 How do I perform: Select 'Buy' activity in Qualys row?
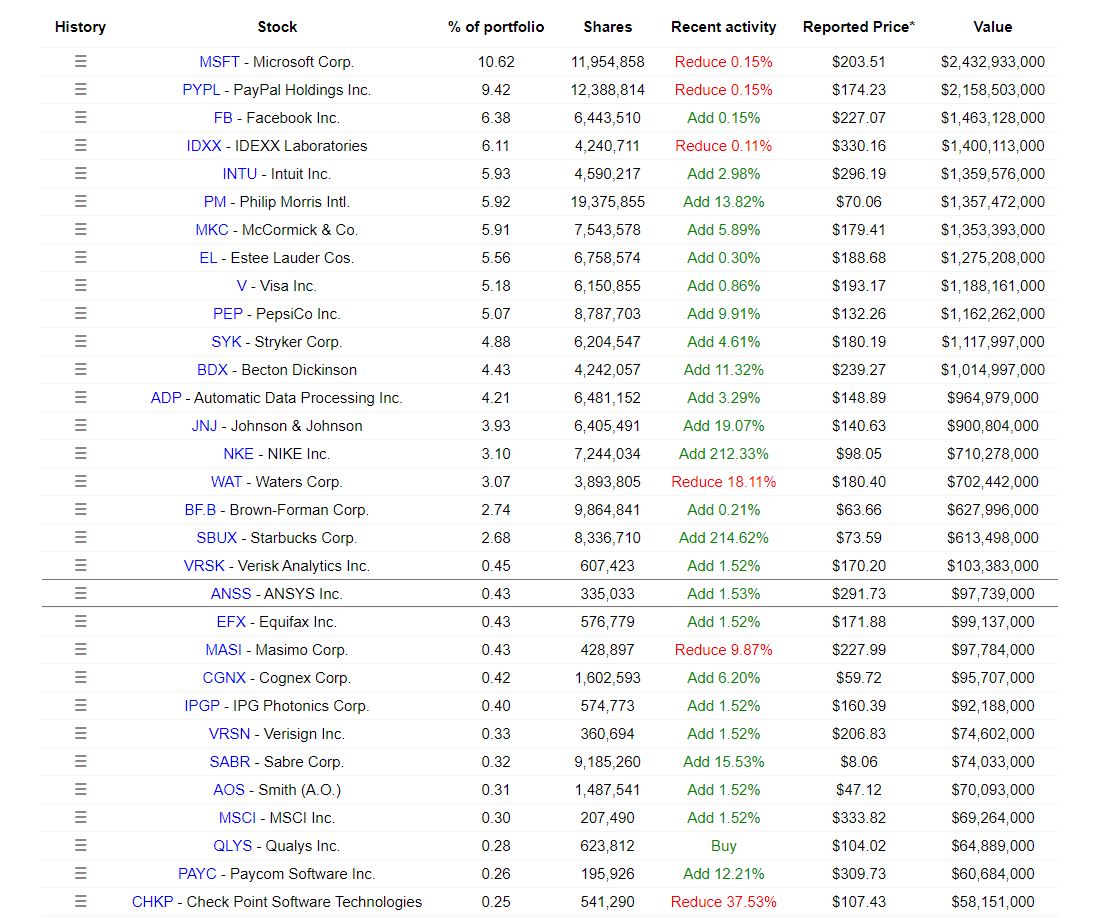coord(723,846)
